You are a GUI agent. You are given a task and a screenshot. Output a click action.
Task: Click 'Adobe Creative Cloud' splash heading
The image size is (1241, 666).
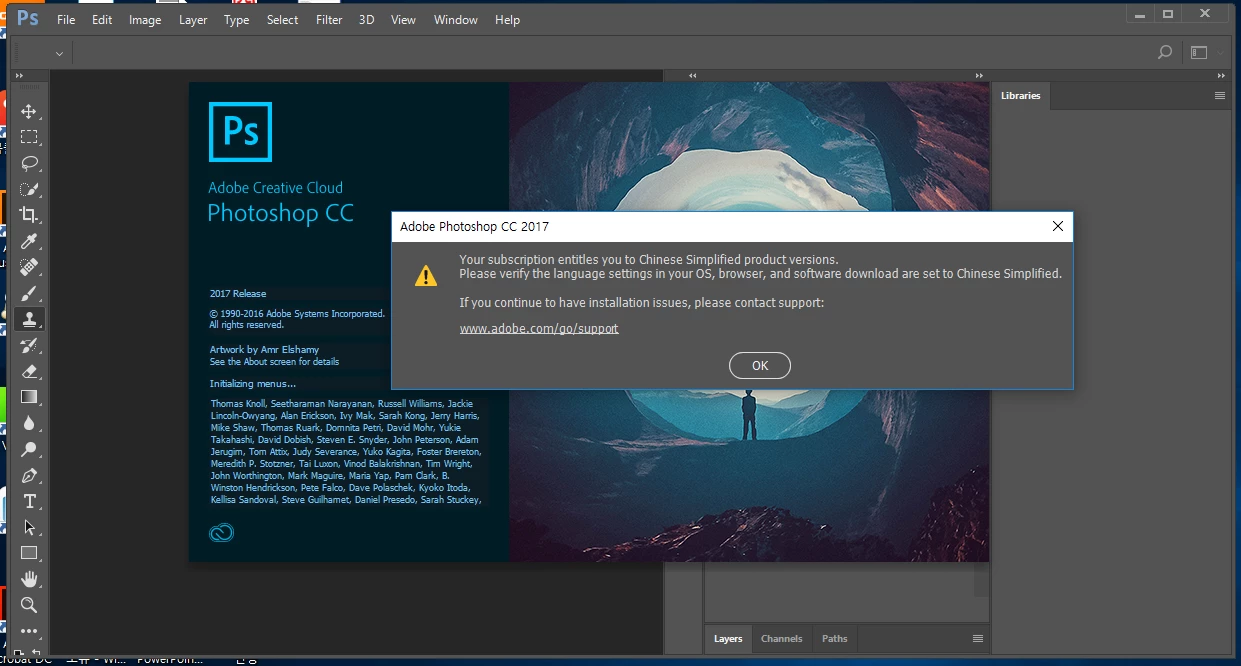tap(275, 188)
